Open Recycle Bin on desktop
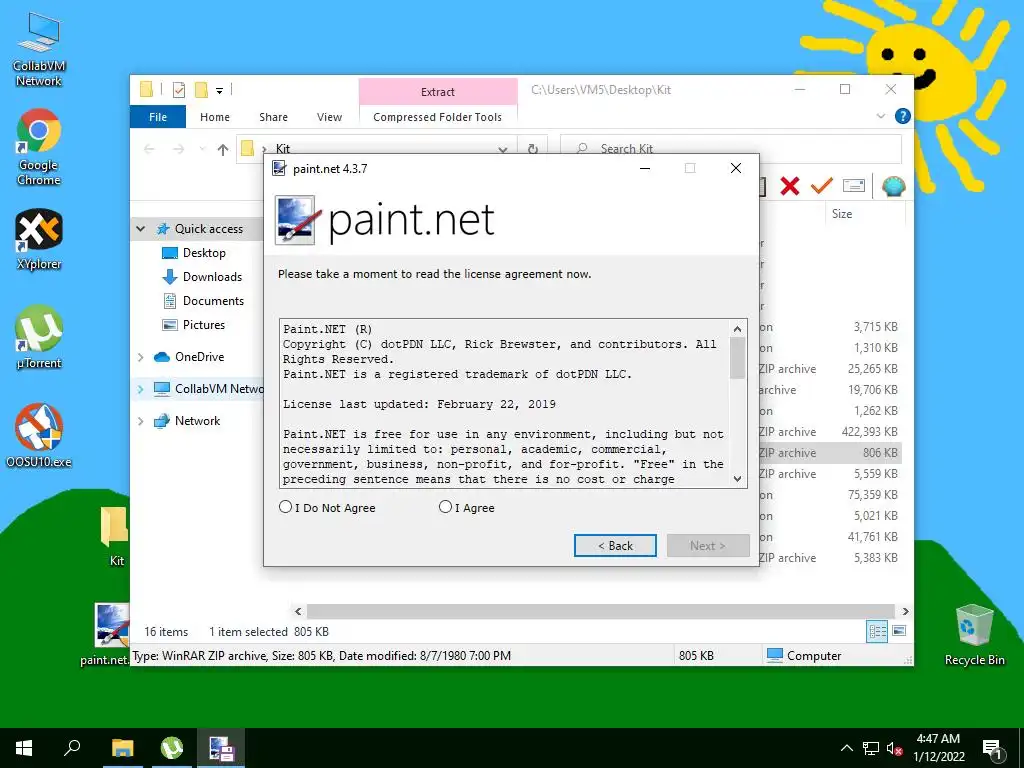Viewport: 1024px width, 768px height. tap(974, 635)
